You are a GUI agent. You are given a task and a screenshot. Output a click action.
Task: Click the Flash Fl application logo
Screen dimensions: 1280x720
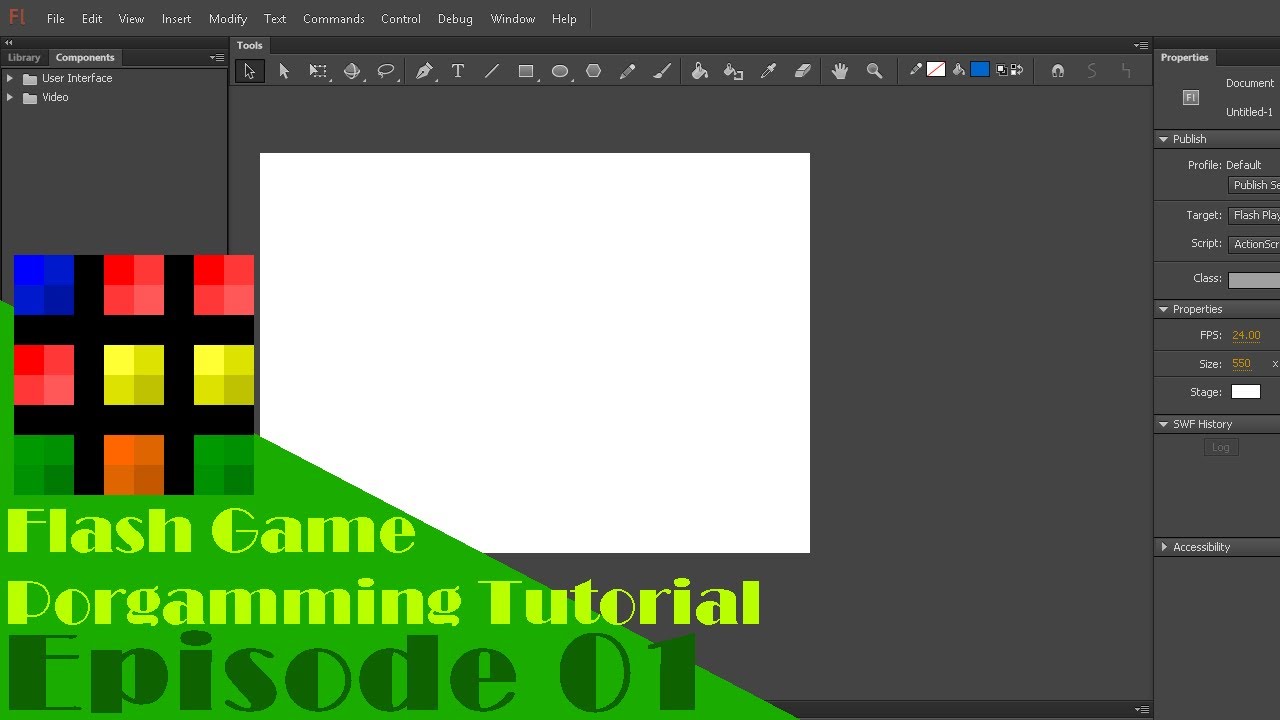coord(16,18)
